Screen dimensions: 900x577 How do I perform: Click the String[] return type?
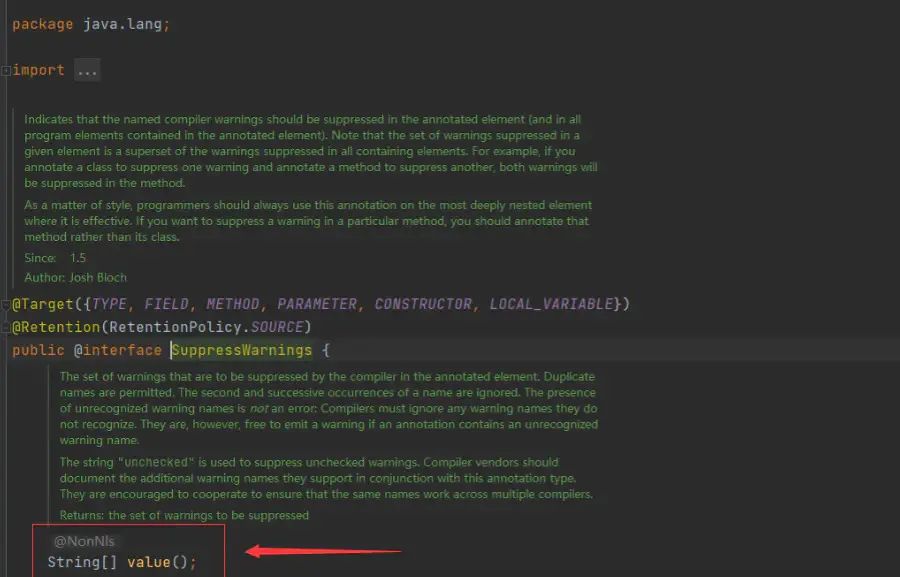click(x=82, y=562)
